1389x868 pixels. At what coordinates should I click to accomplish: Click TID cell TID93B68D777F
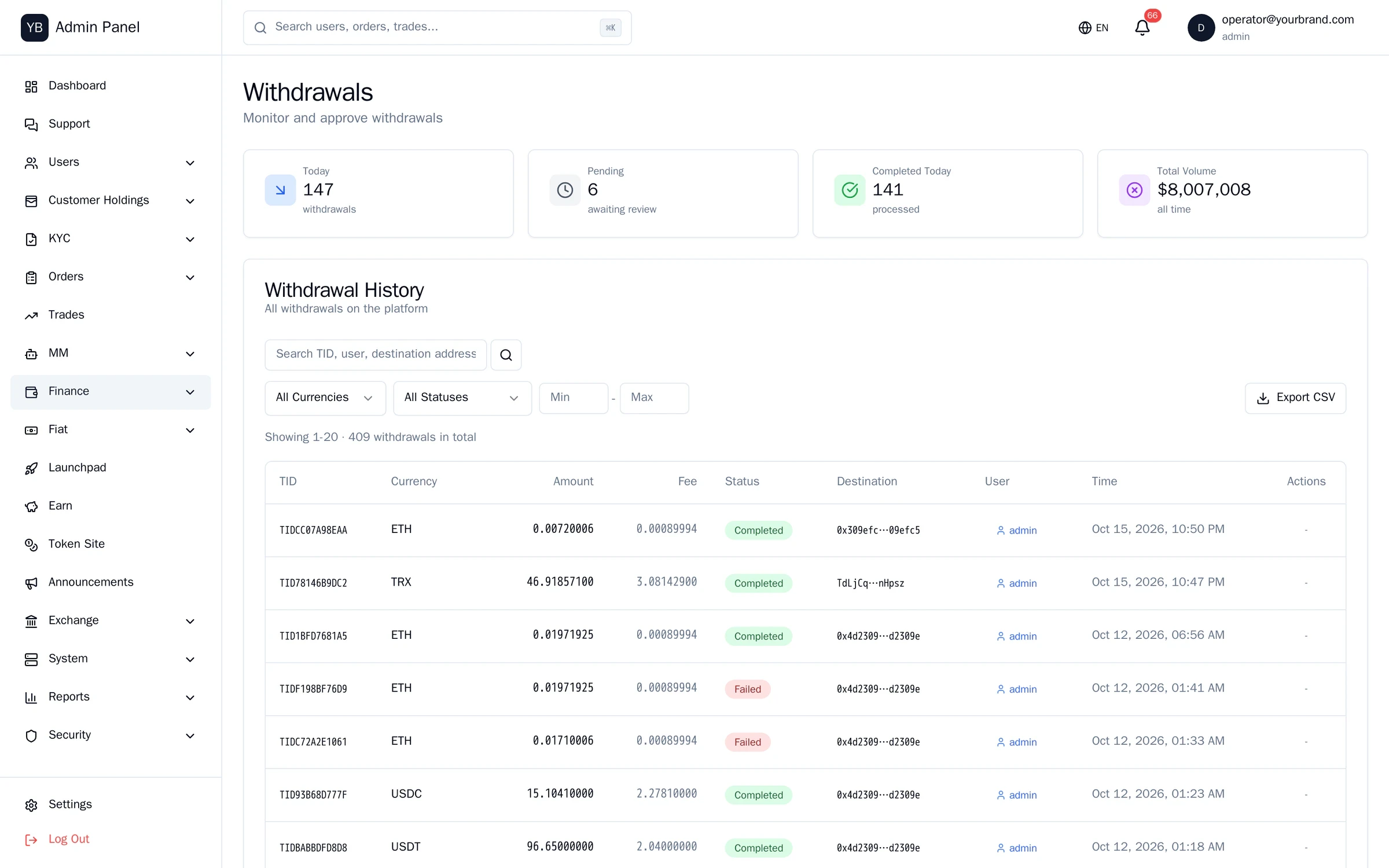pos(313,795)
